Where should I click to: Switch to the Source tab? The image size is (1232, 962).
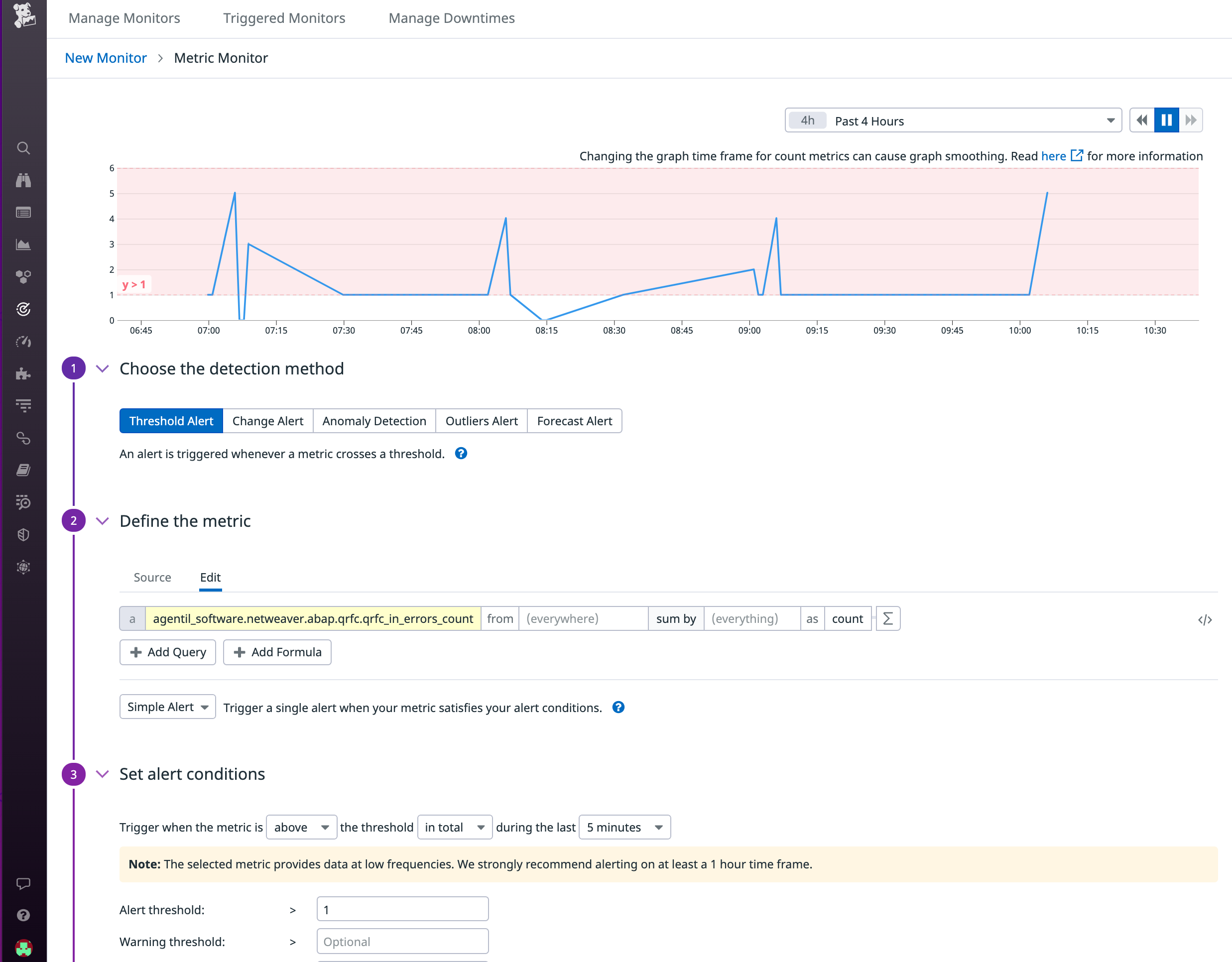click(x=152, y=577)
